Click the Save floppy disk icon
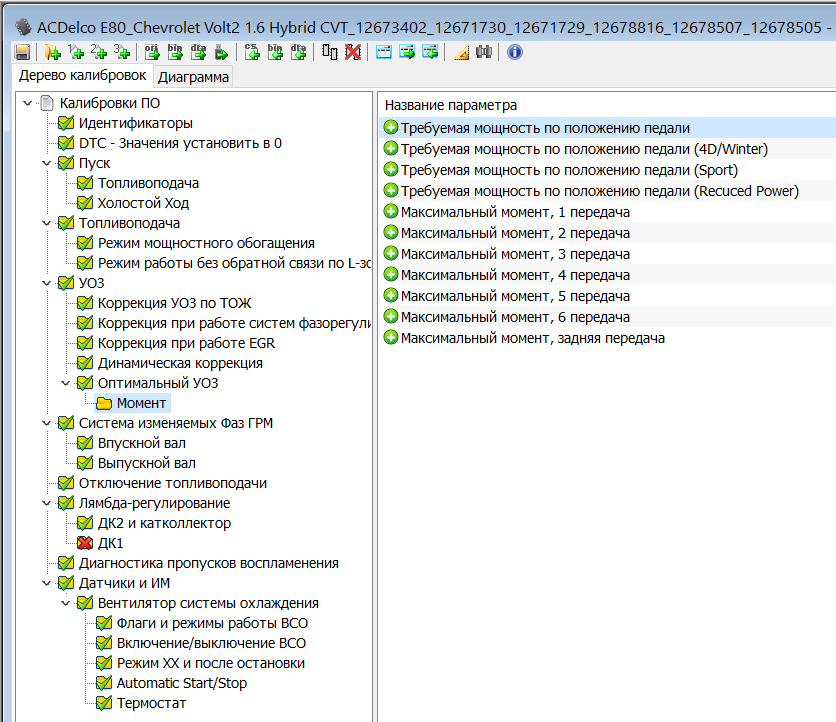The image size is (836, 722). pyautogui.click(x=22, y=52)
